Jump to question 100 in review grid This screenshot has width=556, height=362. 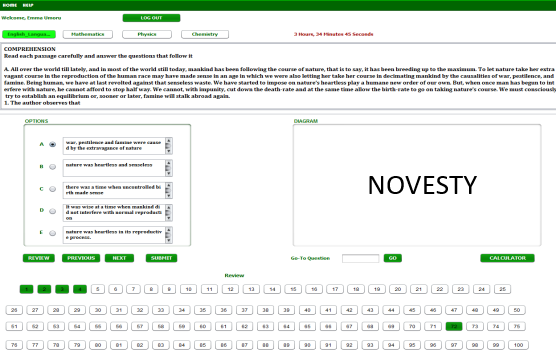tap(518, 345)
